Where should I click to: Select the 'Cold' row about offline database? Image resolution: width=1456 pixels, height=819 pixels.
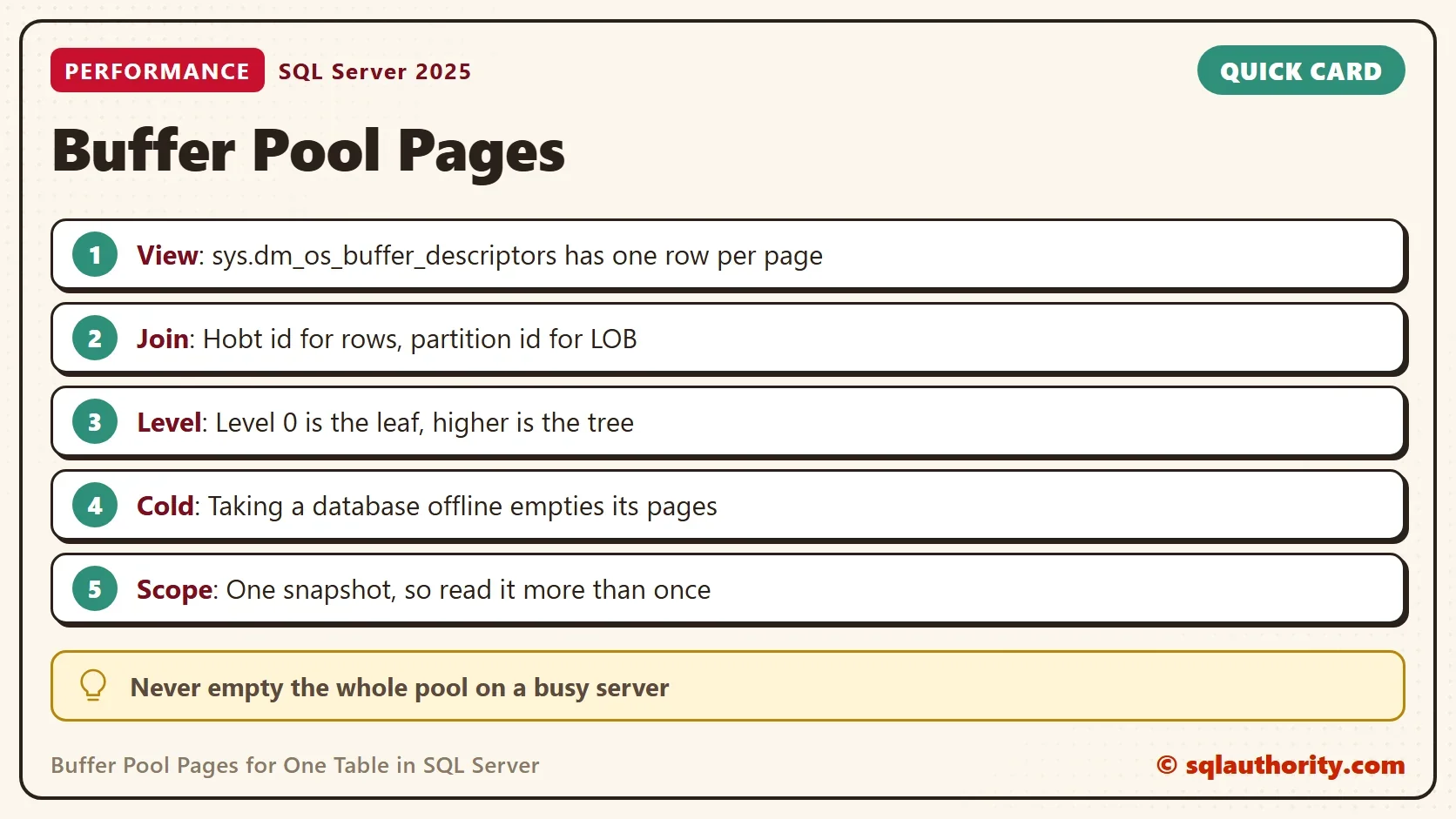pyautogui.click(x=729, y=507)
